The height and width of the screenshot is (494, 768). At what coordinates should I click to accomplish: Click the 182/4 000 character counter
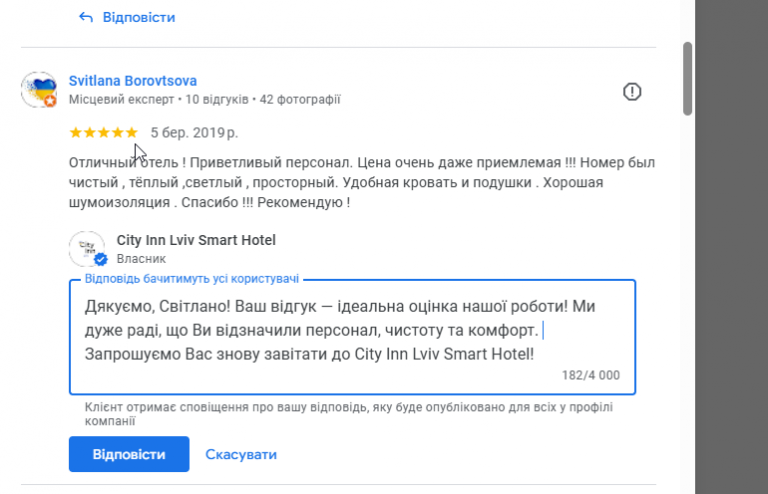click(591, 375)
